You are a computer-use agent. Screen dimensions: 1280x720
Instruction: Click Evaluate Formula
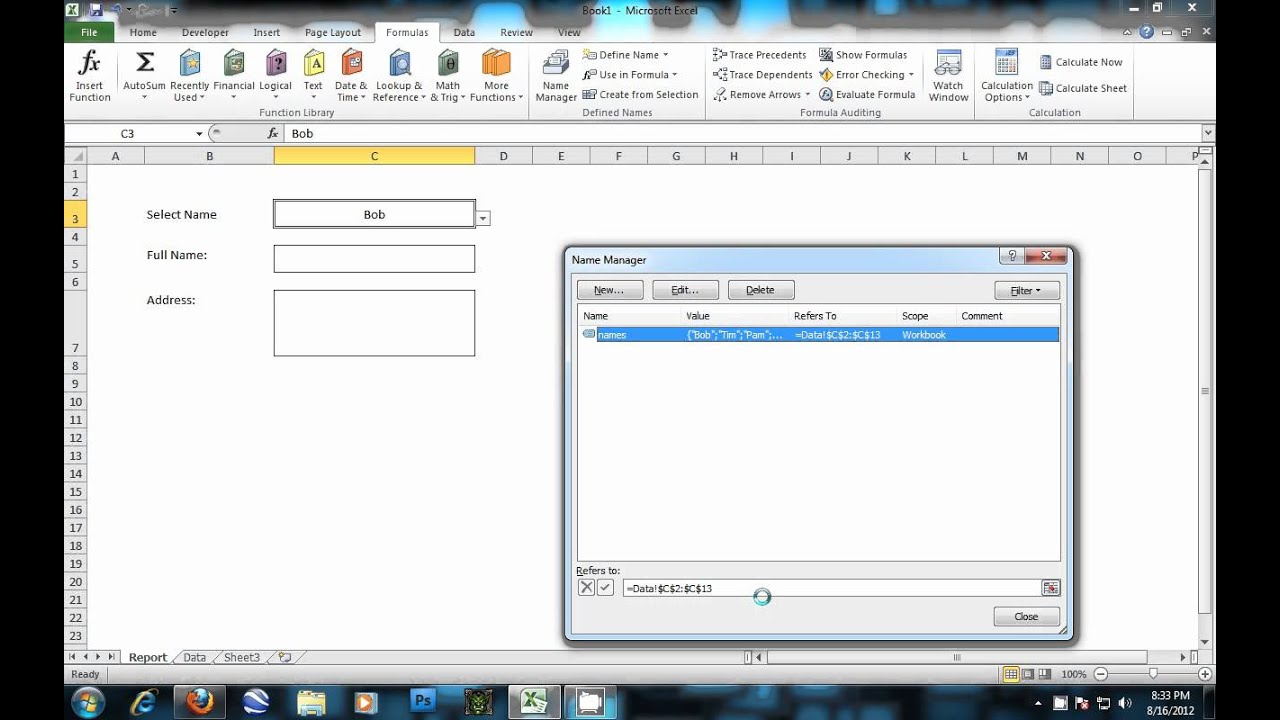867,95
